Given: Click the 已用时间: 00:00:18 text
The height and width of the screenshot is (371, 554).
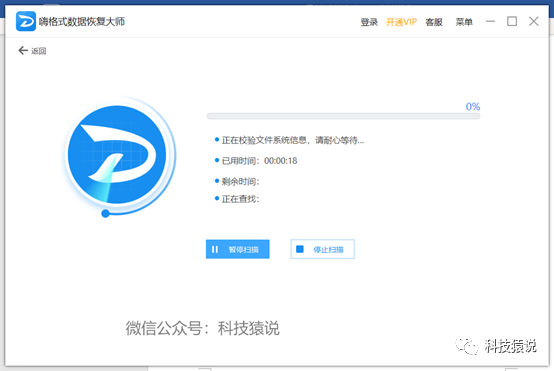Looking at the screenshot, I should 259,161.
